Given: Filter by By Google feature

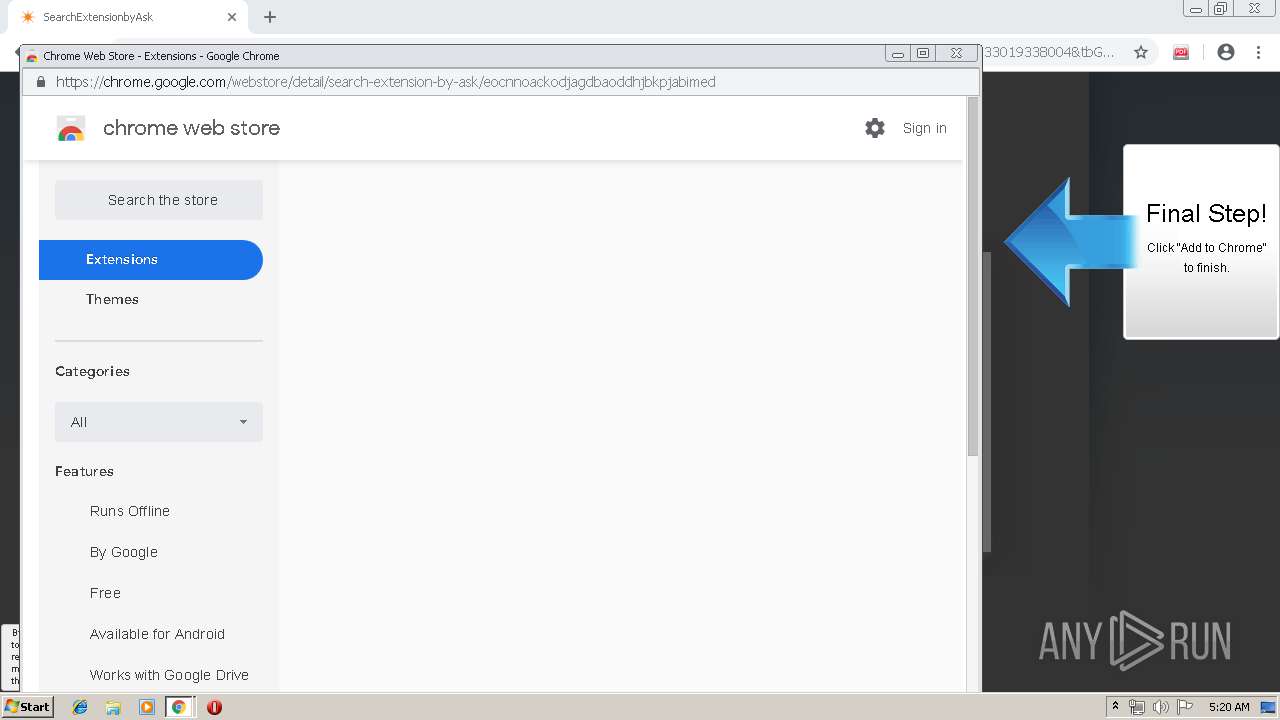Looking at the screenshot, I should 124,552.
